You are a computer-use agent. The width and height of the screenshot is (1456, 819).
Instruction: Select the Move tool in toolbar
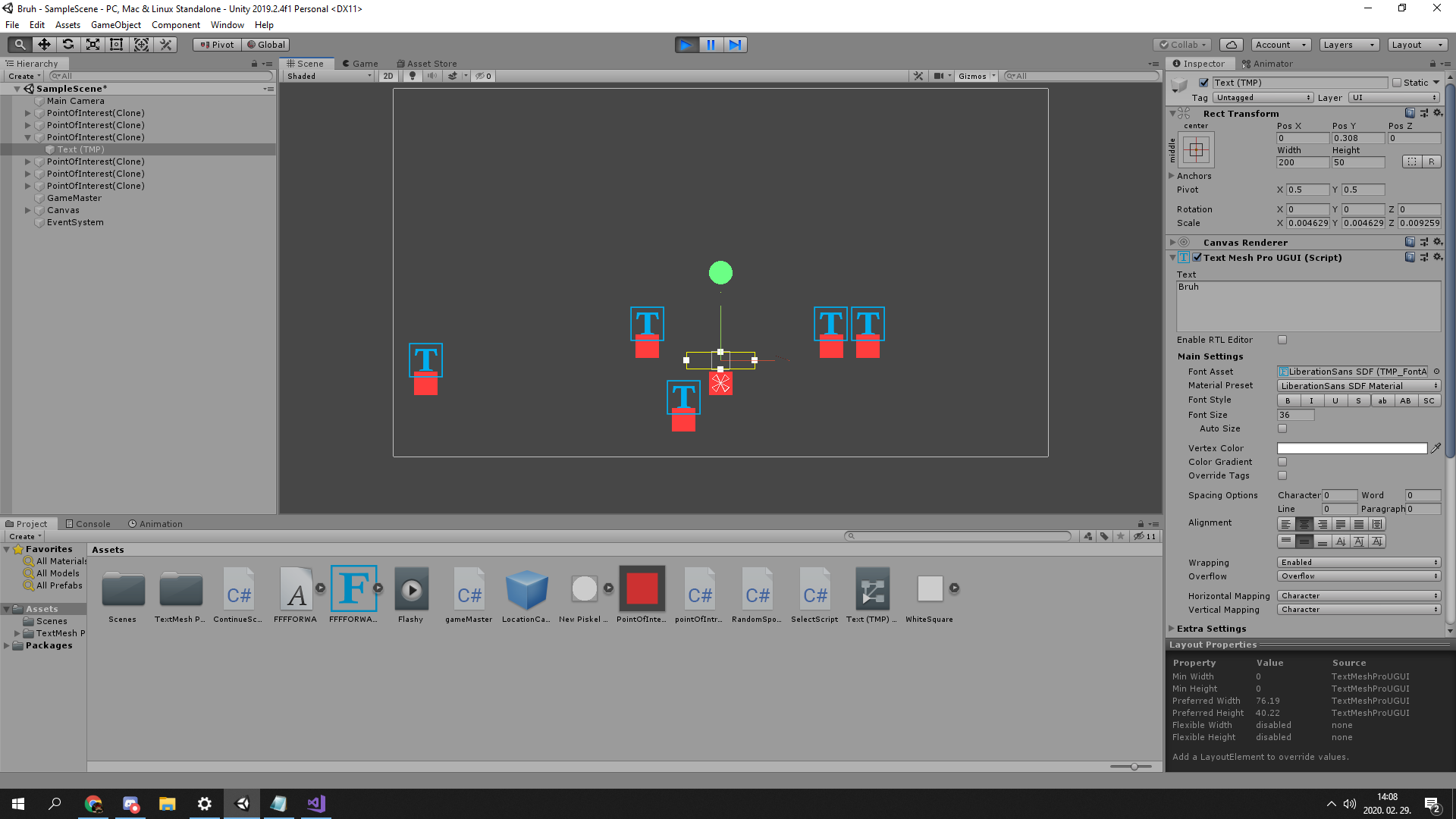44,45
